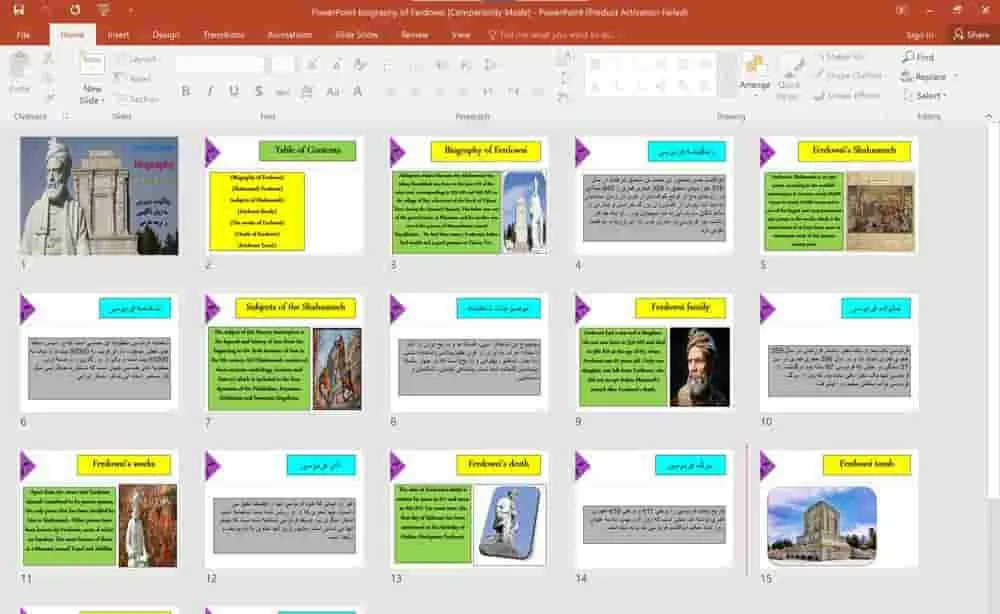Toggle underline formatting
Image resolution: width=1000 pixels, height=614 pixels.
click(x=234, y=92)
